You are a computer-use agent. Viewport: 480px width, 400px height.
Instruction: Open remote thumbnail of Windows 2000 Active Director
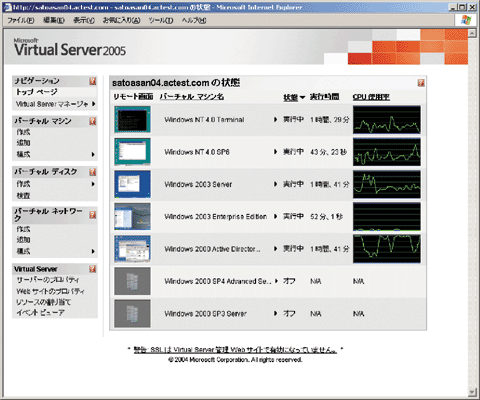point(132,249)
